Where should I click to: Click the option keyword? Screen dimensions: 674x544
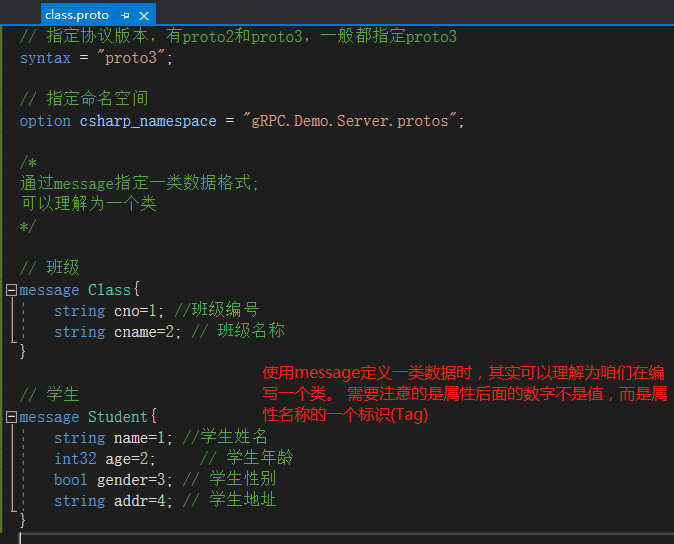[45, 121]
